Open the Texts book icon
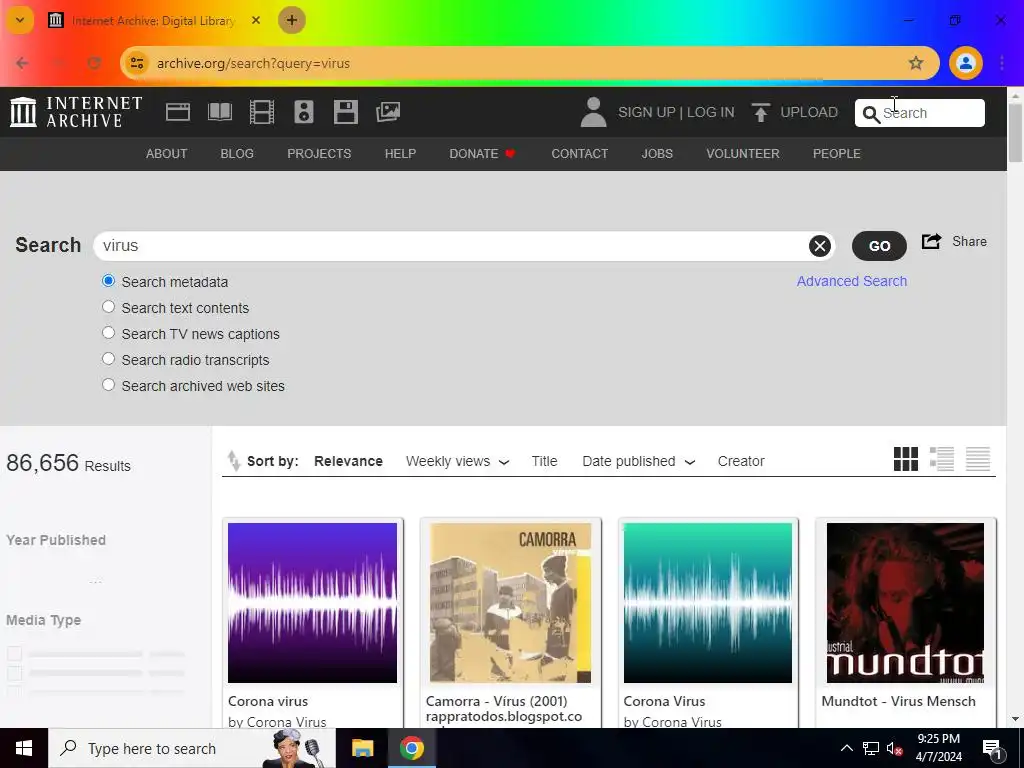1024x768 pixels. tap(219, 112)
